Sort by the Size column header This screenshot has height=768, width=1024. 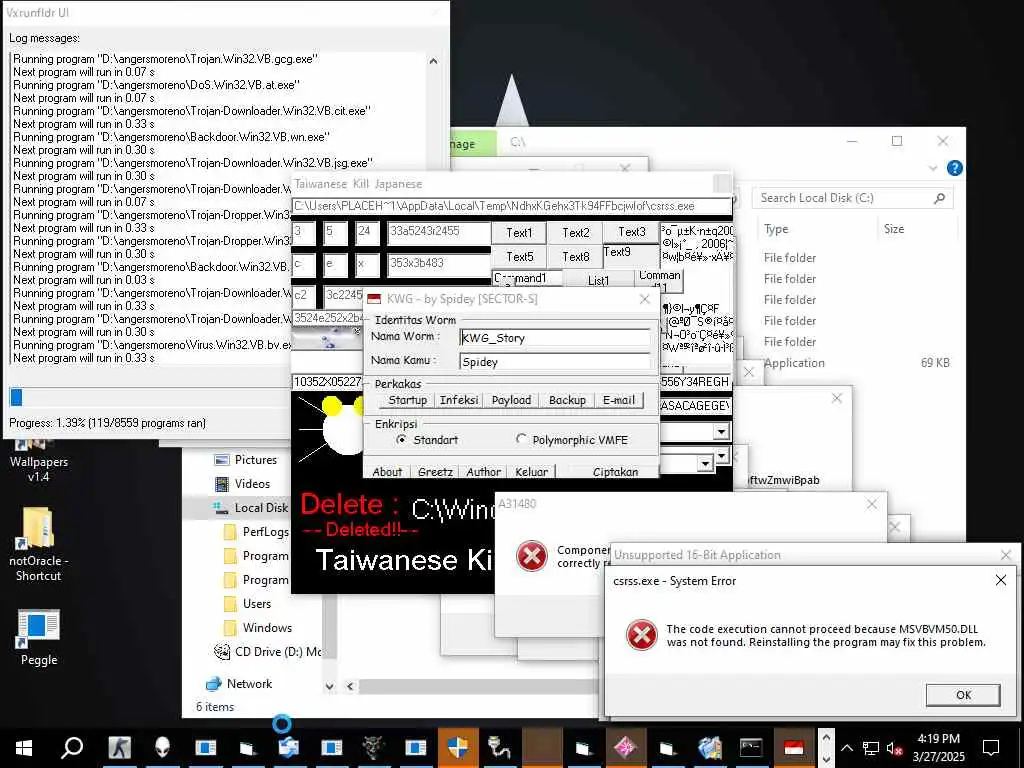[x=893, y=229]
